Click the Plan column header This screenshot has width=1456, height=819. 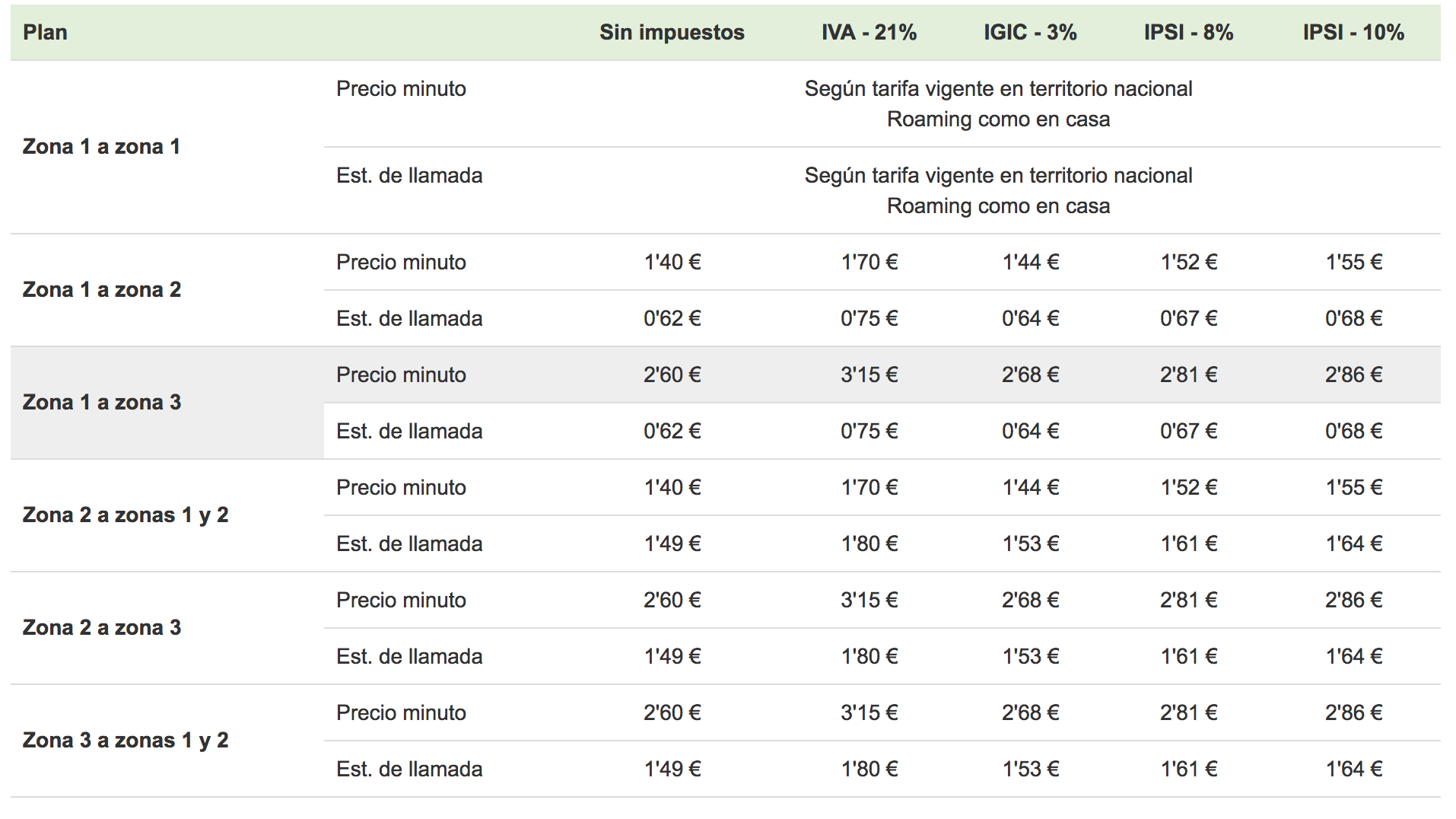45,33
